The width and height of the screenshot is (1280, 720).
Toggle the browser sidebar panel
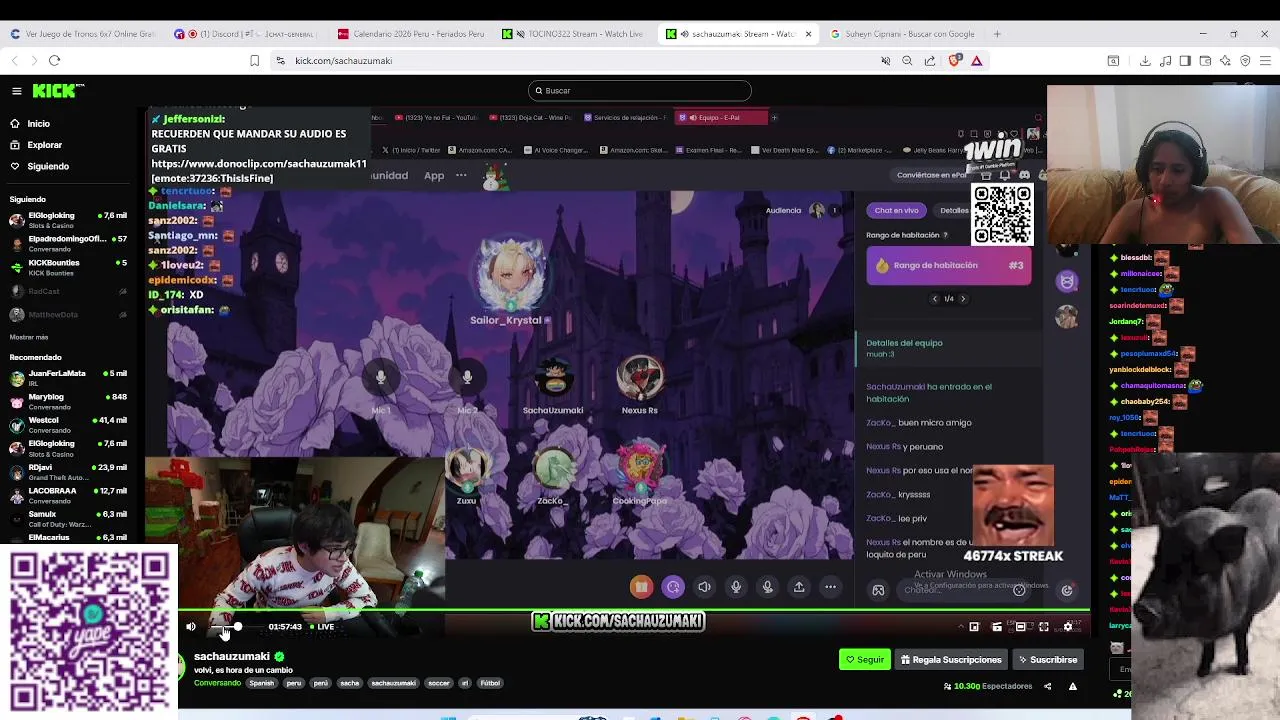pos(1185,61)
